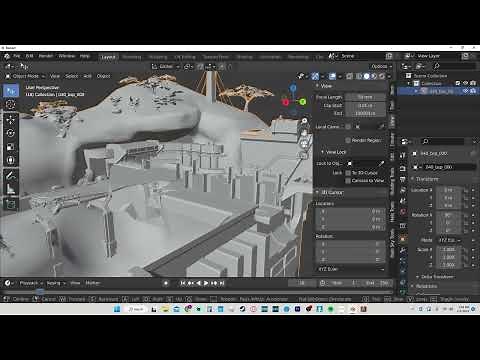Image resolution: width=480 pixels, height=360 pixels.
Task: Click the Focal Length value field
Action: (x=365, y=97)
